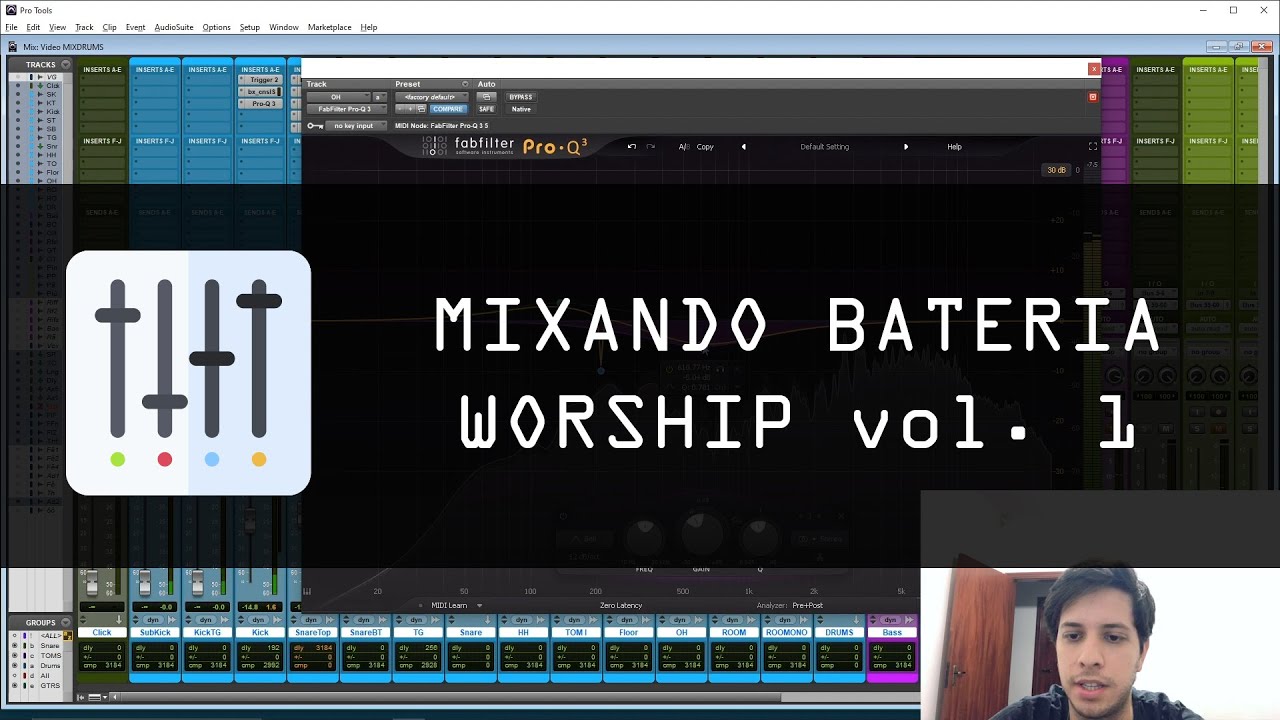Viewport: 1280px width, 720px height.
Task: Click plug-in preset minus button
Action: click(x=400, y=109)
